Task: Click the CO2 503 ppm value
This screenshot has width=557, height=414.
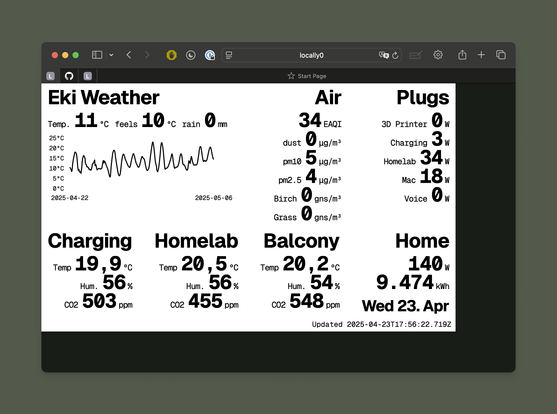Action: click(98, 301)
